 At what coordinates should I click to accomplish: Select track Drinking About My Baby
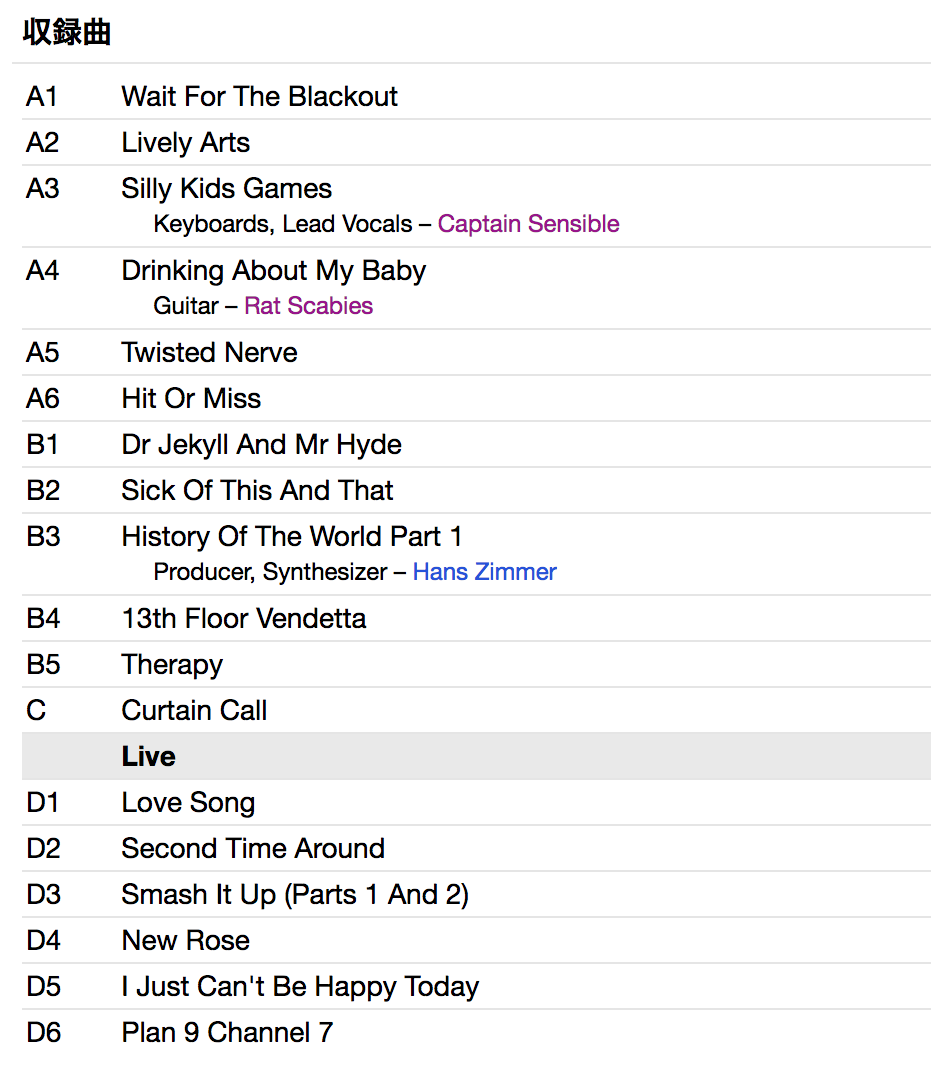click(x=273, y=270)
